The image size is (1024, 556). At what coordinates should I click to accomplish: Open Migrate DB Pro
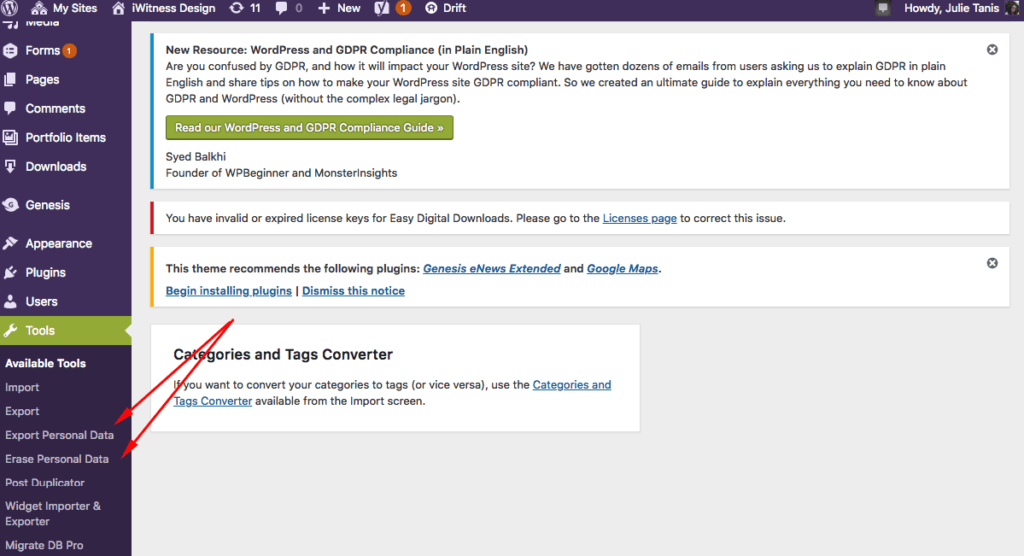click(44, 545)
